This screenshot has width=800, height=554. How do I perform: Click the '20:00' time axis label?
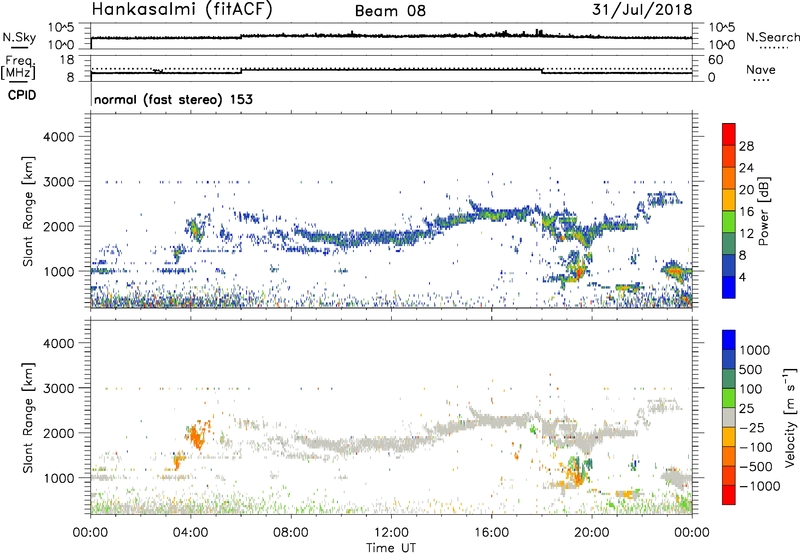pos(592,533)
